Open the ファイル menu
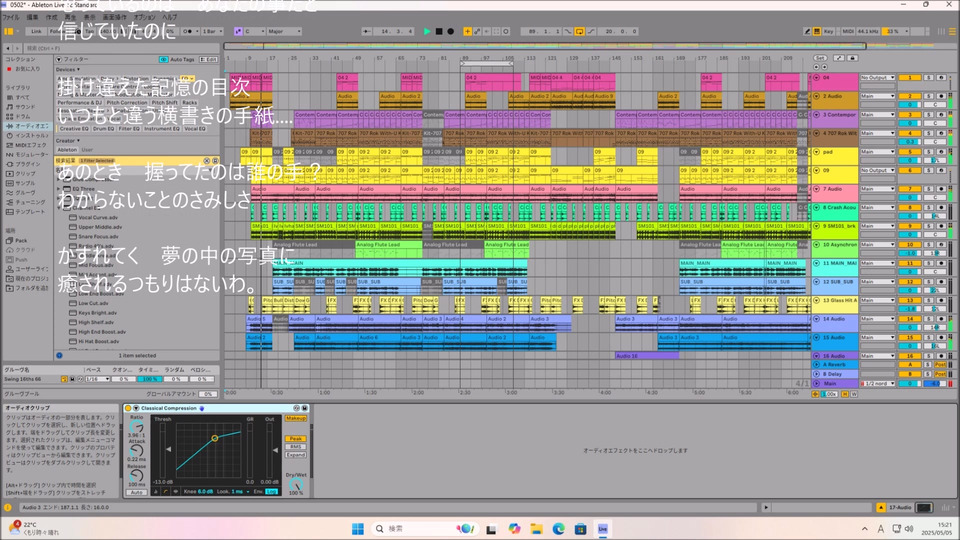960x540 pixels. (x=10, y=17)
